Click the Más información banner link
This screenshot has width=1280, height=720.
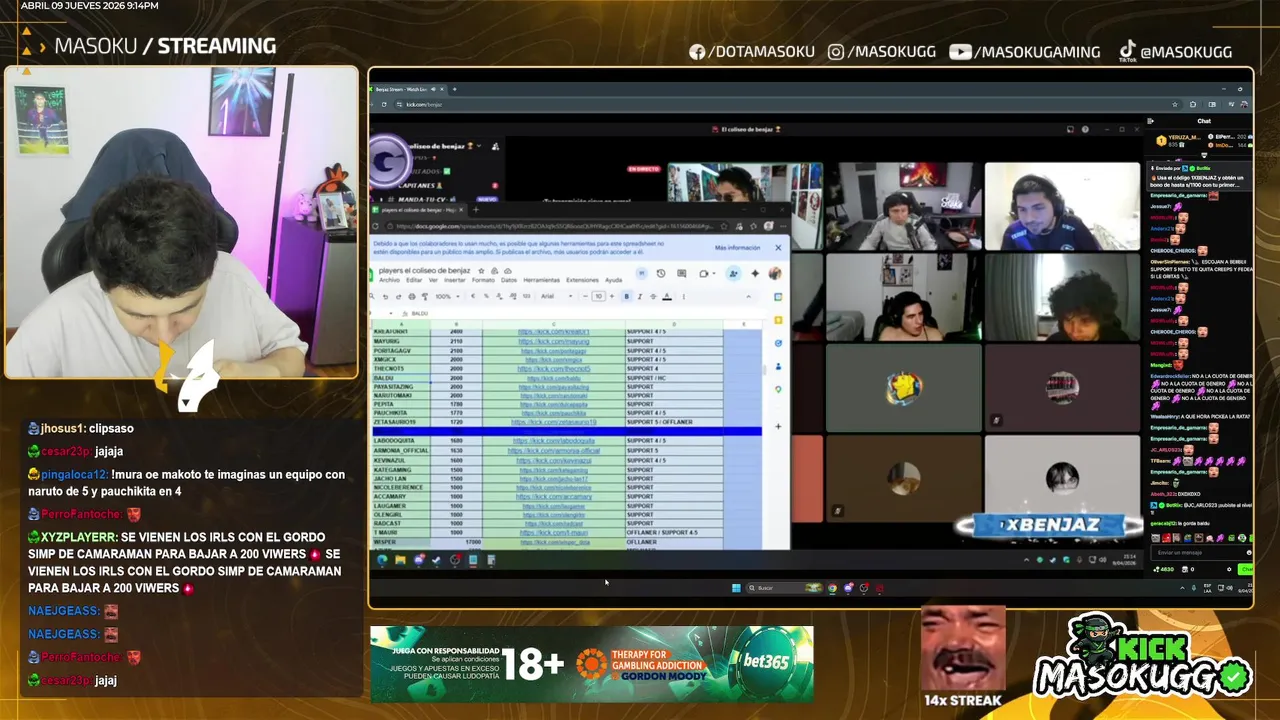click(x=737, y=248)
